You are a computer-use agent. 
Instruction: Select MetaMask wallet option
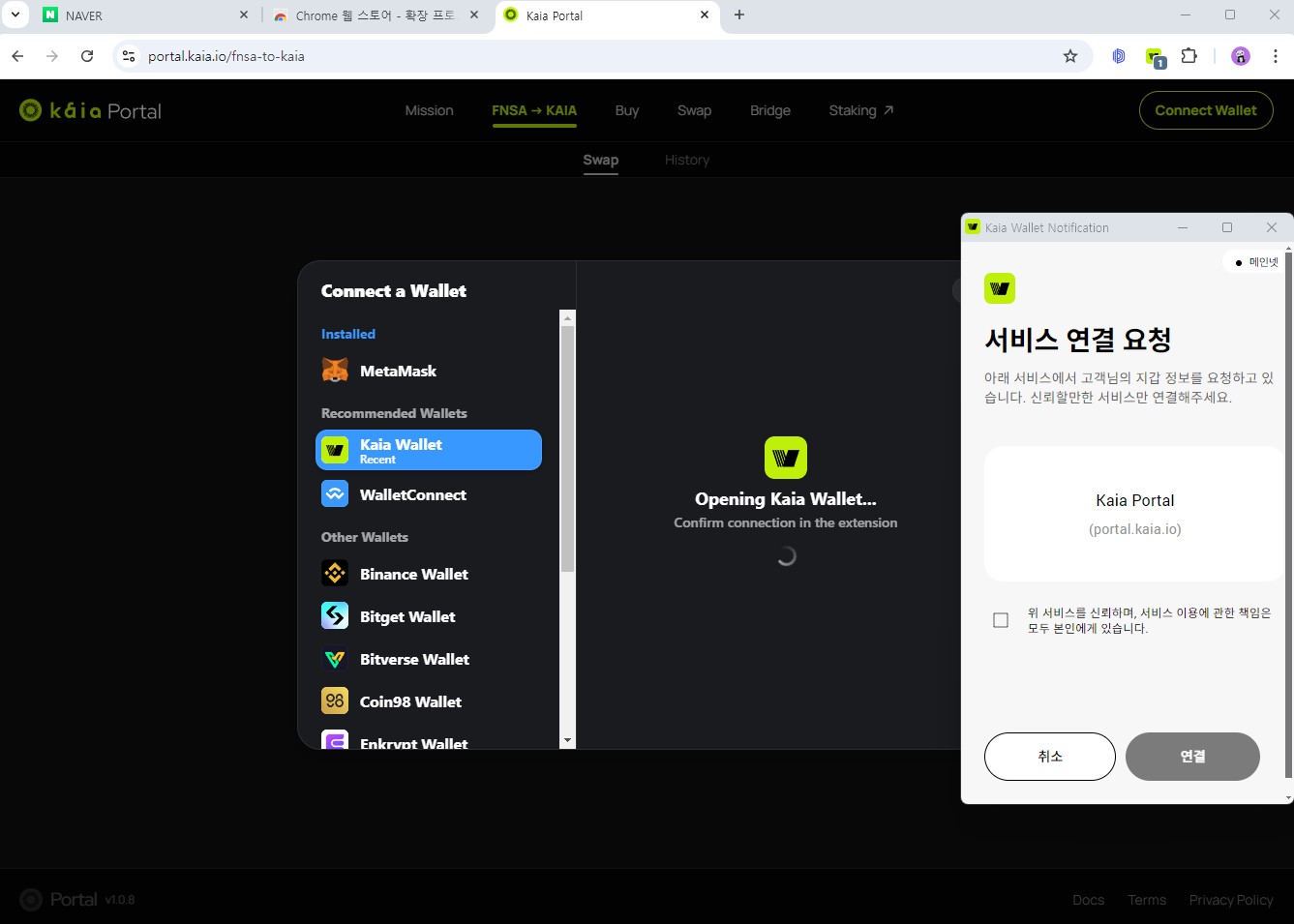(x=429, y=371)
